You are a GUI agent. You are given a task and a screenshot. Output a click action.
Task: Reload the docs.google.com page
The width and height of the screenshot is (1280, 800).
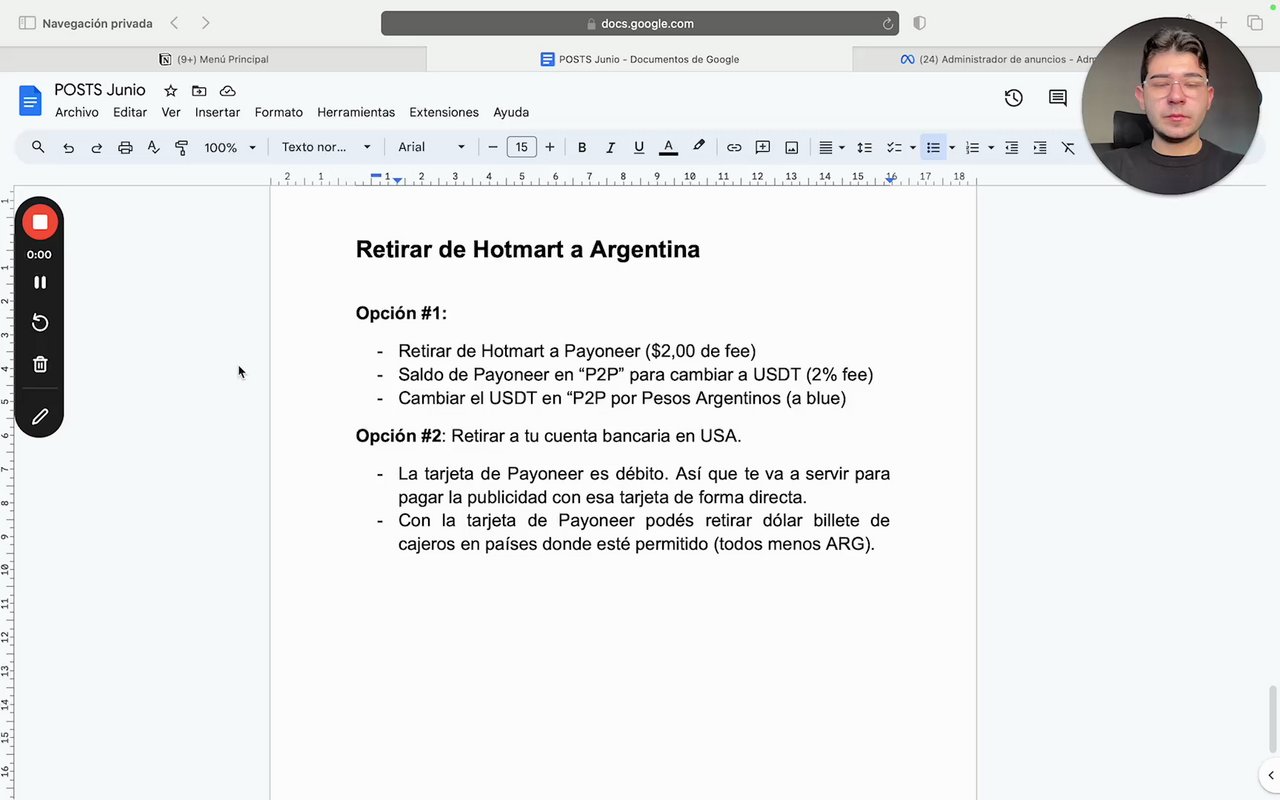(887, 23)
